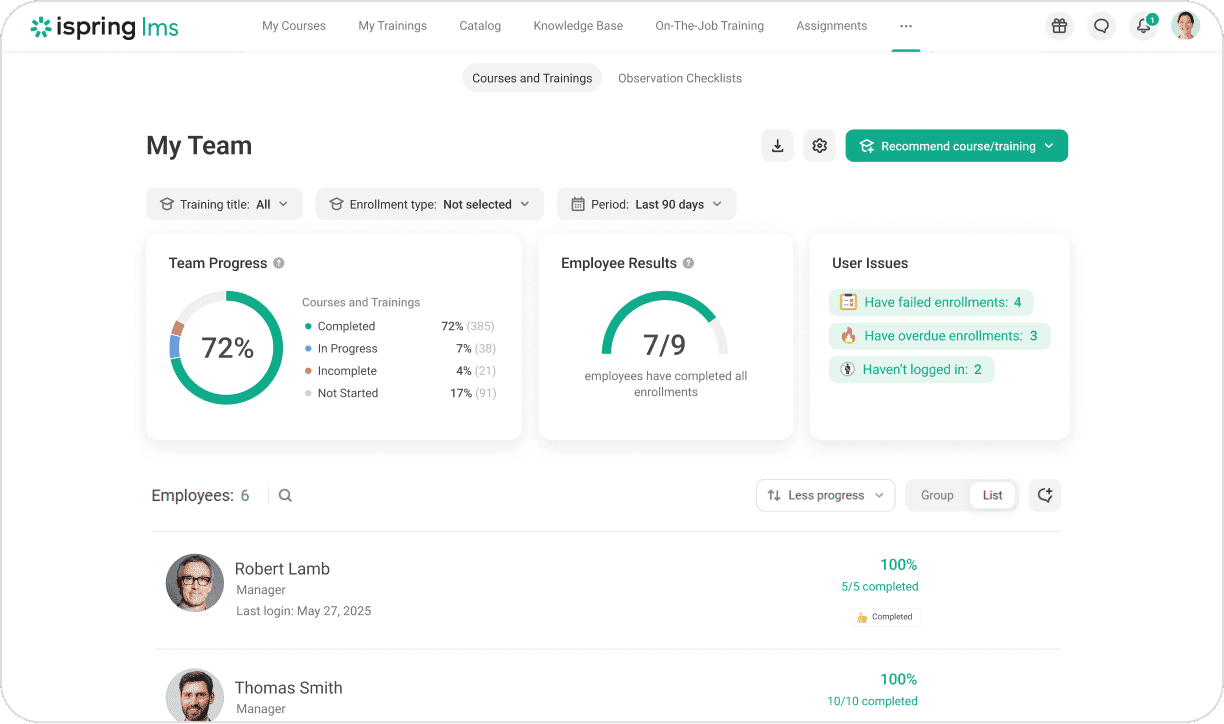Click Have failed enrollments: 4
This screenshot has height=724, width=1224.
pos(931,302)
